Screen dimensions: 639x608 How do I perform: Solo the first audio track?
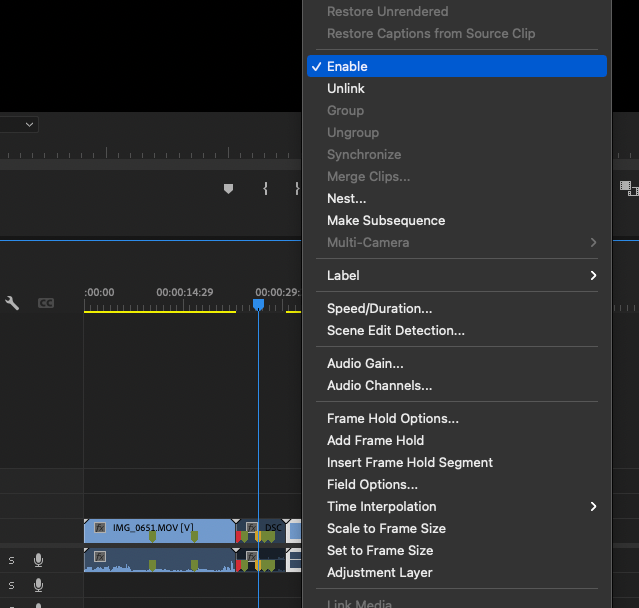coord(12,560)
